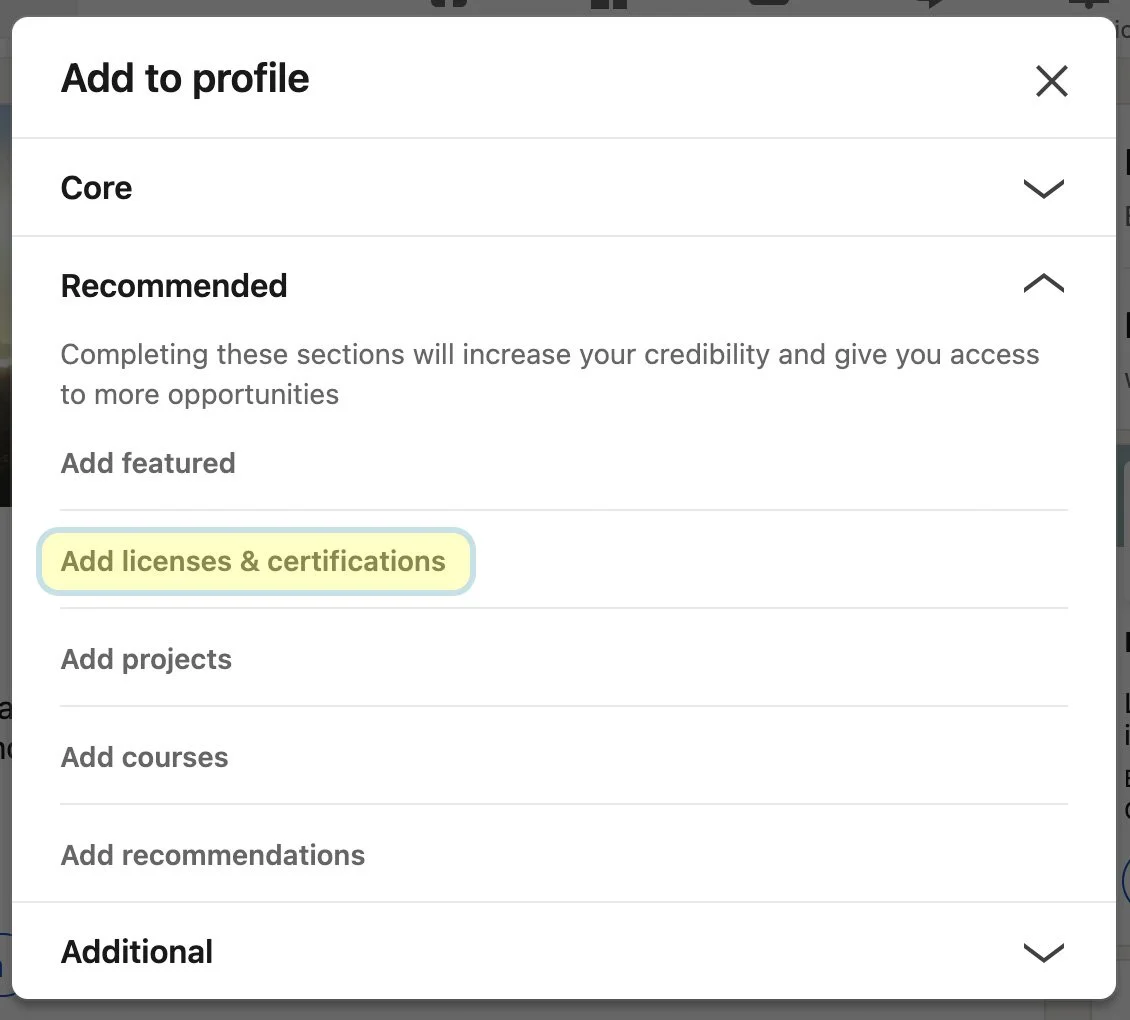This screenshot has width=1130, height=1020.
Task: Collapse the Recommended section chevron
Action: [1043, 285]
